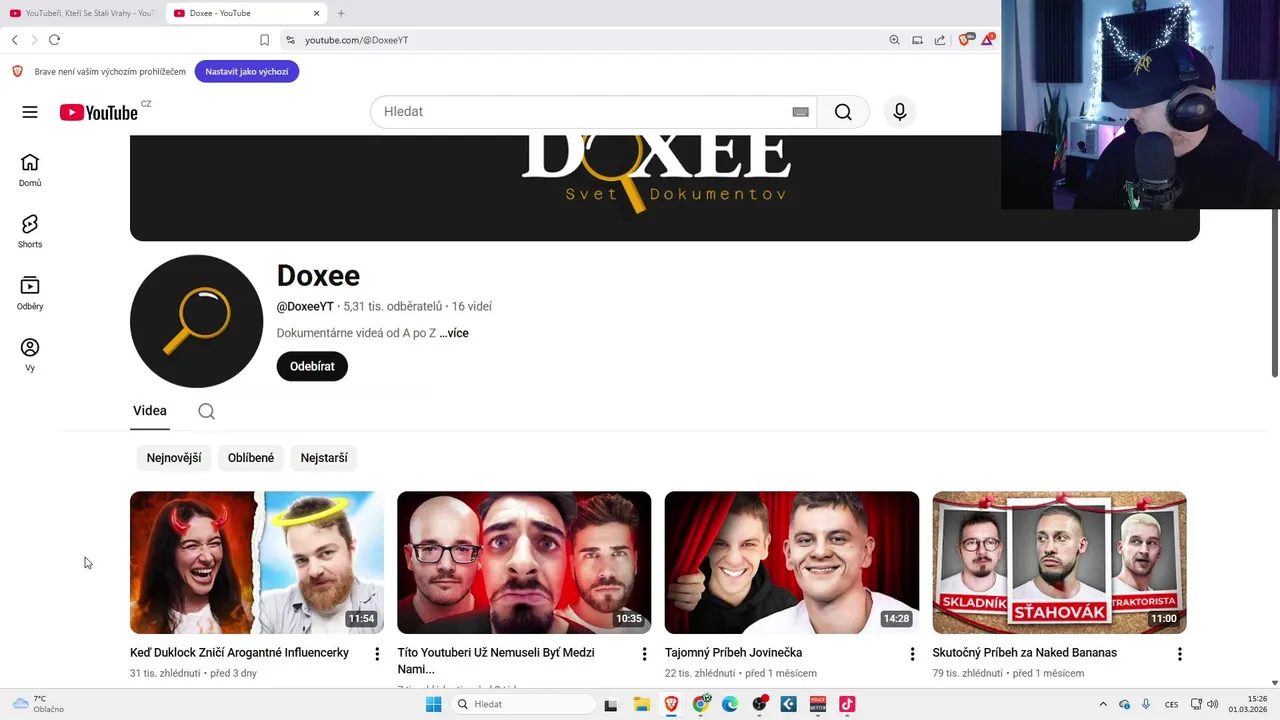Open File Explorer from taskbar

(x=642, y=704)
